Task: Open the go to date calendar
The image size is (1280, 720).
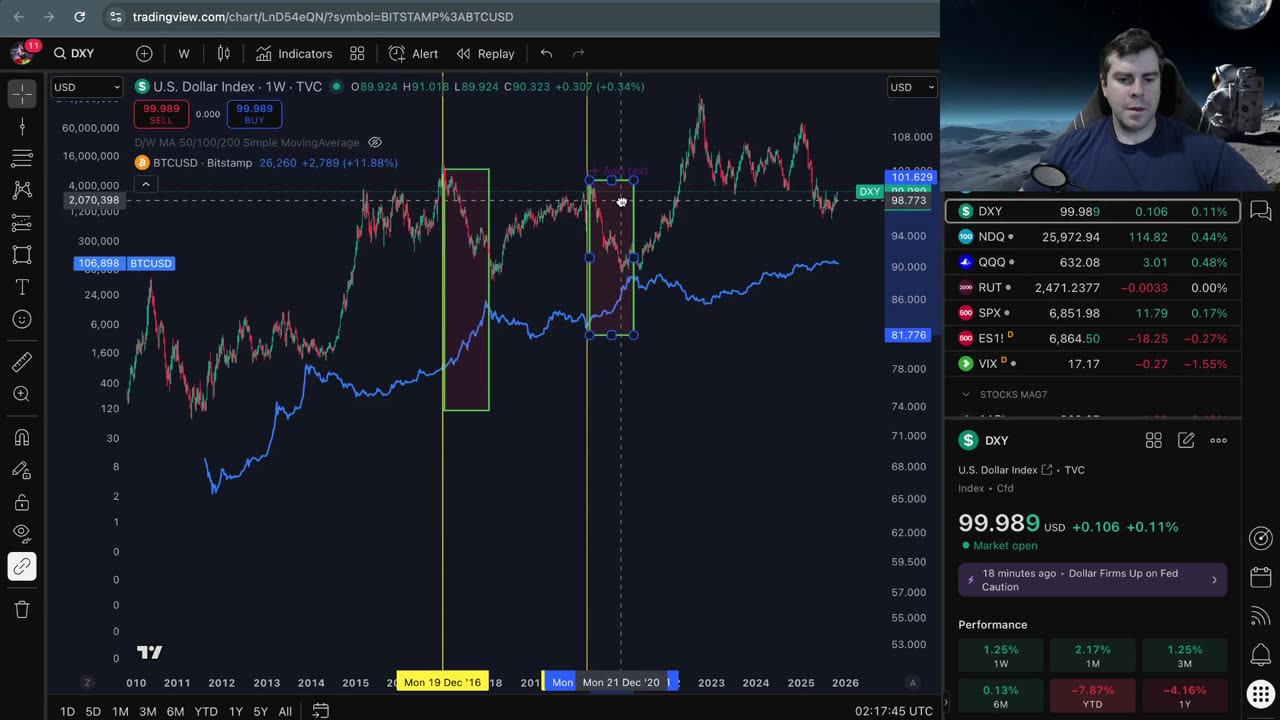Action: pyautogui.click(x=320, y=711)
